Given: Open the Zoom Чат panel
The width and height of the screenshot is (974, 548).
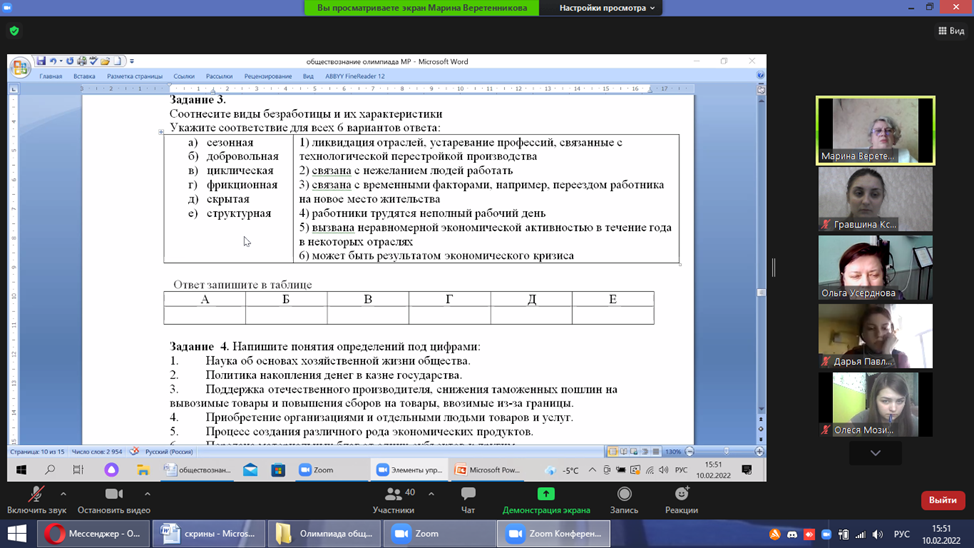Looking at the screenshot, I should 468,494.
